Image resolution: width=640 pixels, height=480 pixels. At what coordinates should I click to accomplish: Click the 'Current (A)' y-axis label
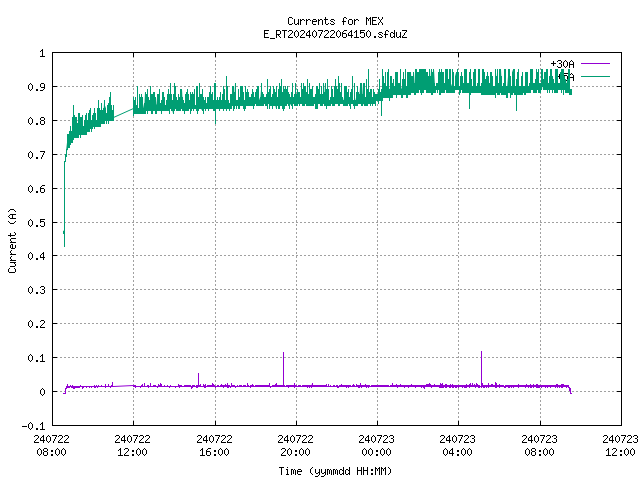tap(12, 240)
